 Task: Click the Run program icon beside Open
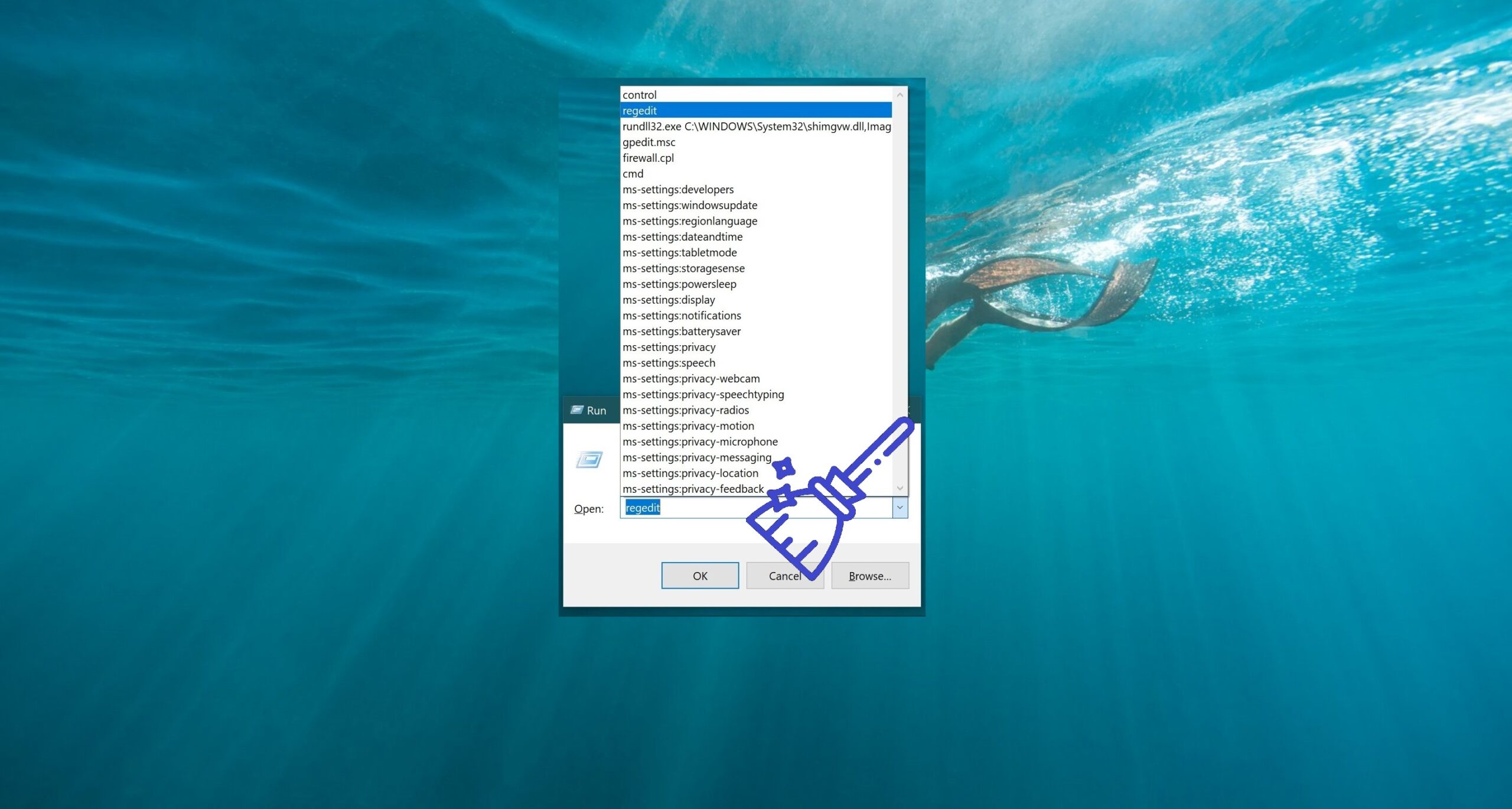[589, 460]
